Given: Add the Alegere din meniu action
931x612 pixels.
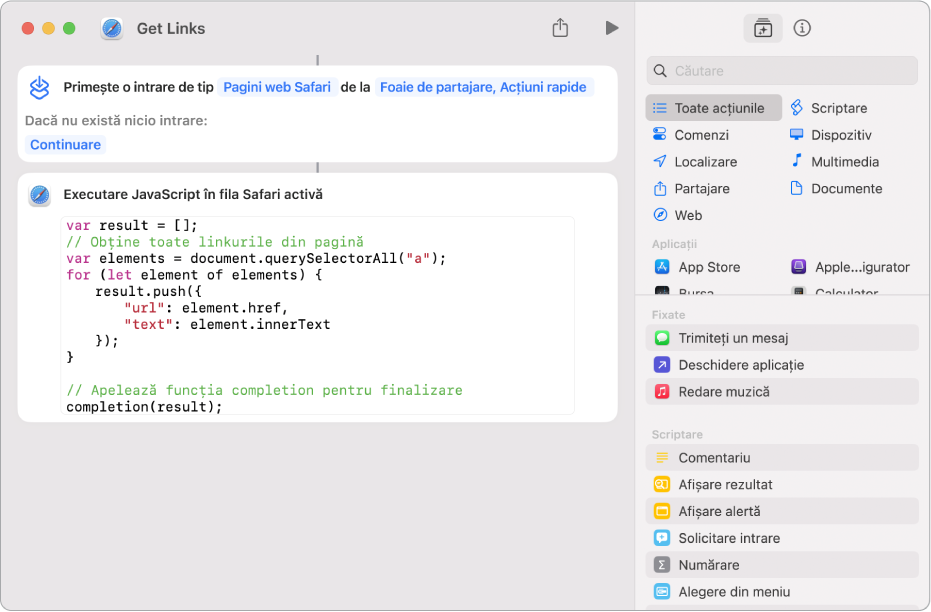Looking at the screenshot, I should [781, 592].
